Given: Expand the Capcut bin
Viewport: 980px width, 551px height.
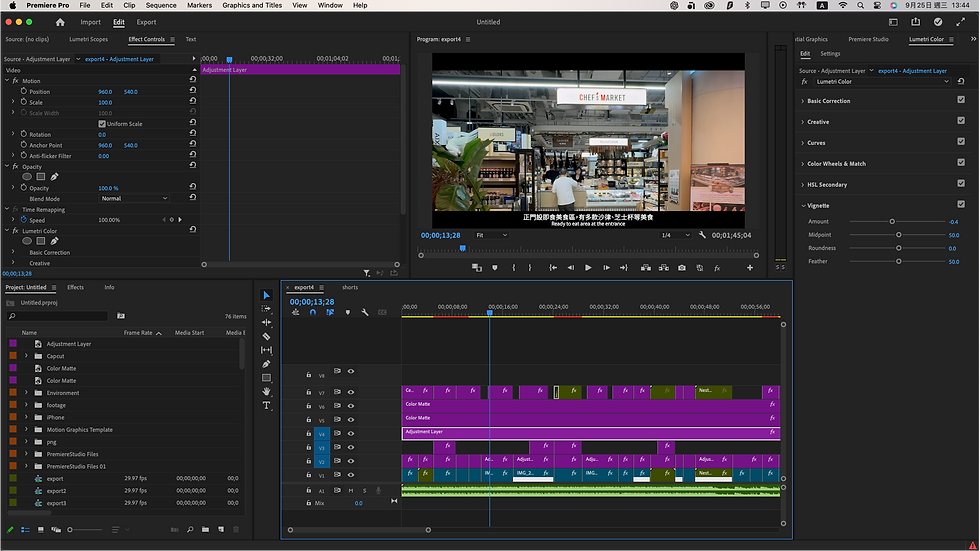Looking at the screenshot, I should pyautogui.click(x=26, y=355).
